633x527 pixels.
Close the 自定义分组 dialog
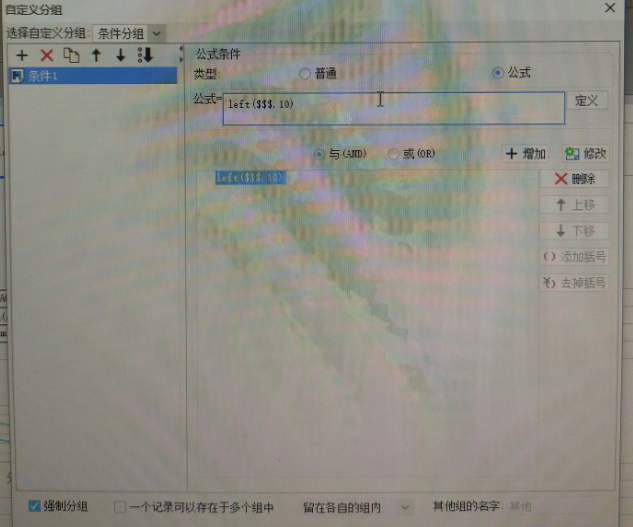pyautogui.click(x=610, y=7)
